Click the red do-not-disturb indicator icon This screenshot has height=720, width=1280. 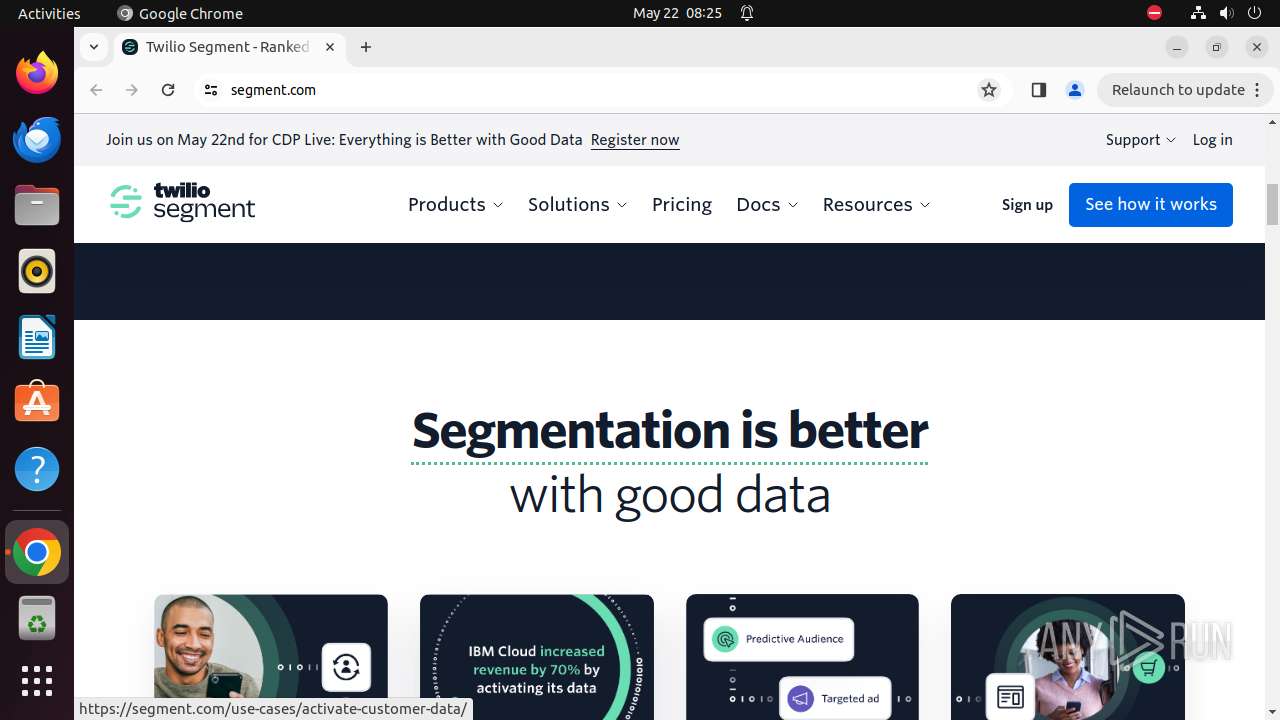pyautogui.click(x=1154, y=13)
